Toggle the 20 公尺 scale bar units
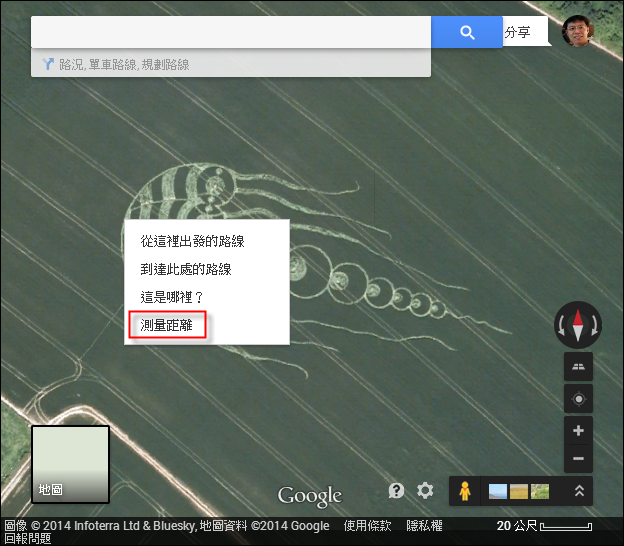This screenshot has height=546, width=624. (x=544, y=526)
